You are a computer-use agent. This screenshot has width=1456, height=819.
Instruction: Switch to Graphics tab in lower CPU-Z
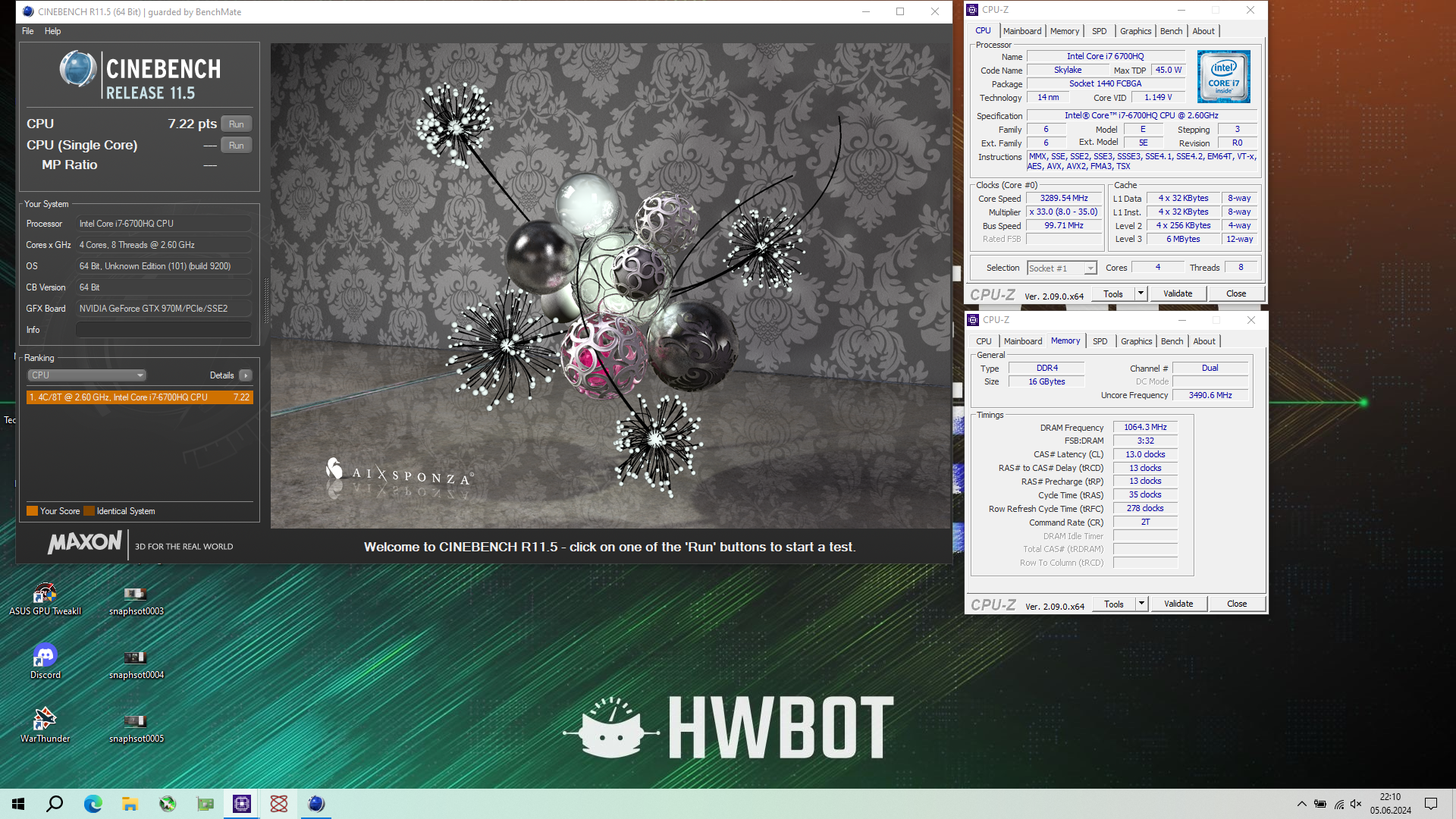click(1136, 341)
